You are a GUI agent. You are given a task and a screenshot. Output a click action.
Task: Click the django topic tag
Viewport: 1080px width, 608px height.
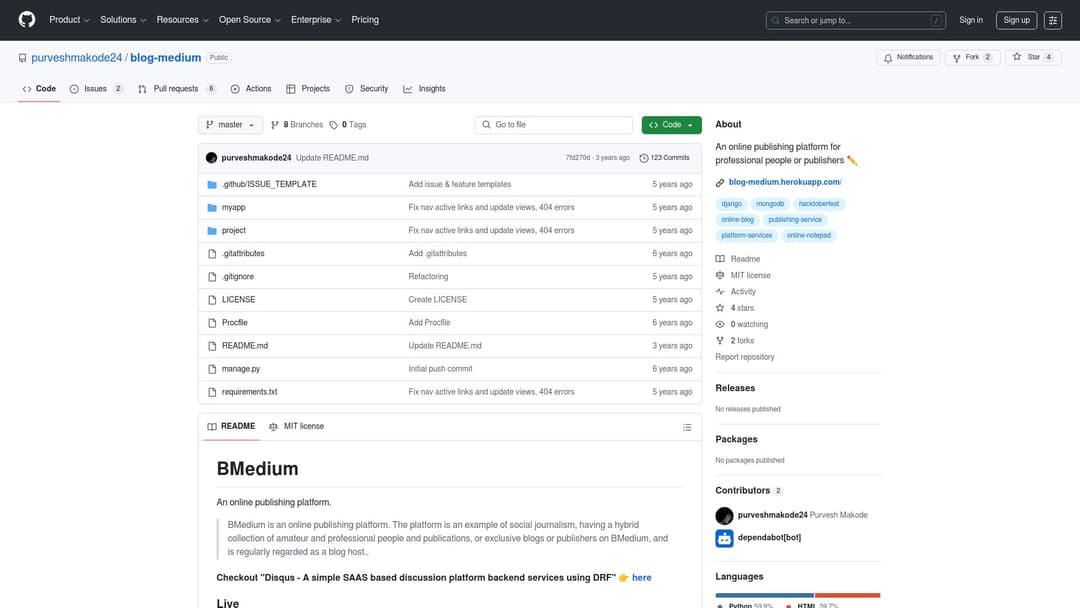click(x=731, y=205)
